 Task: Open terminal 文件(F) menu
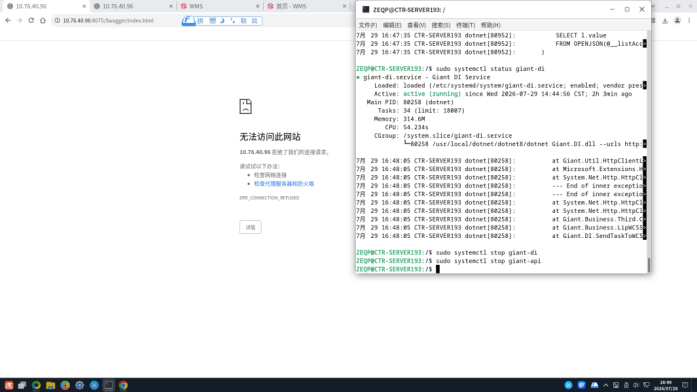[368, 25]
